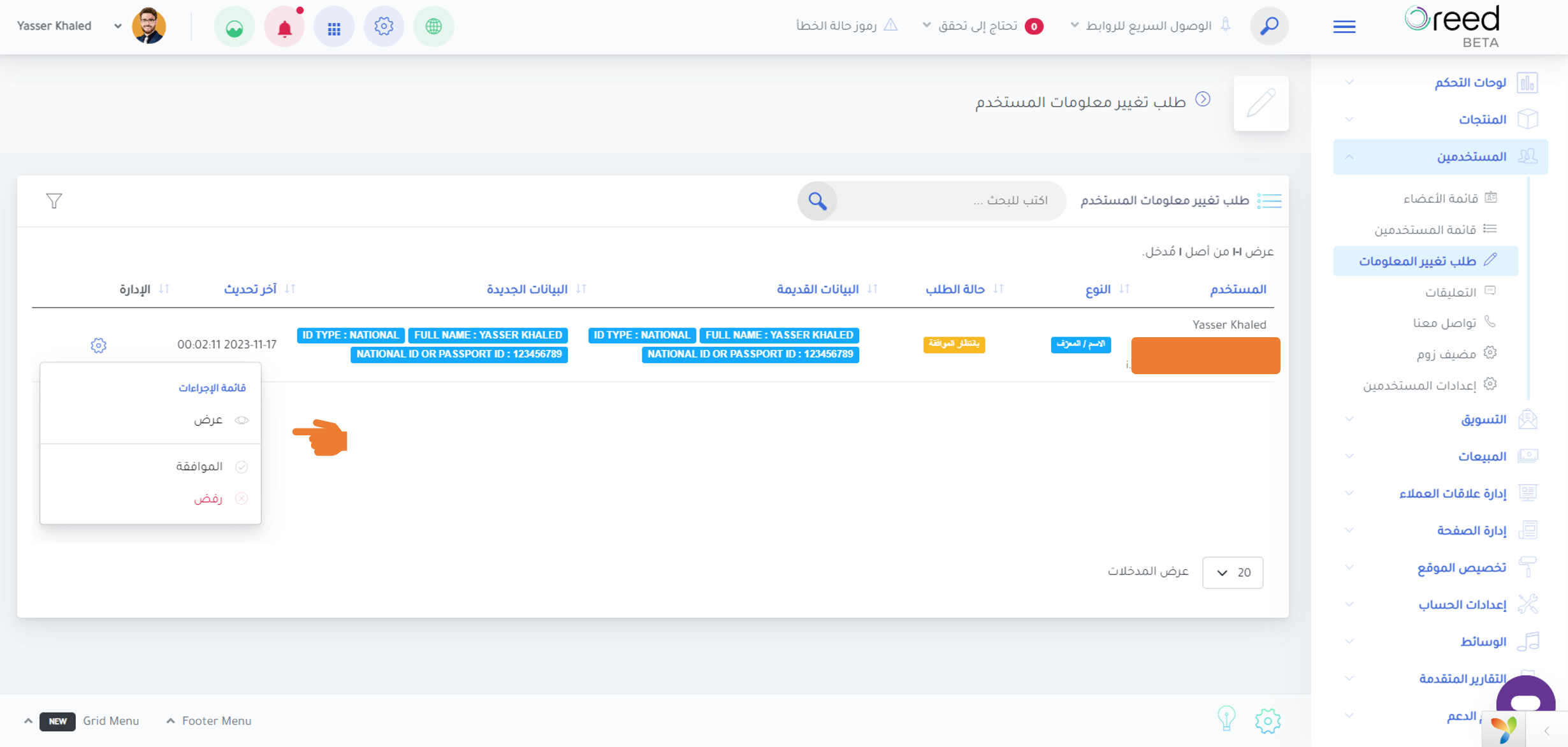Expand the Yasser Khaled account dropdown
This screenshot has height=747, width=1568.
pyautogui.click(x=69, y=26)
